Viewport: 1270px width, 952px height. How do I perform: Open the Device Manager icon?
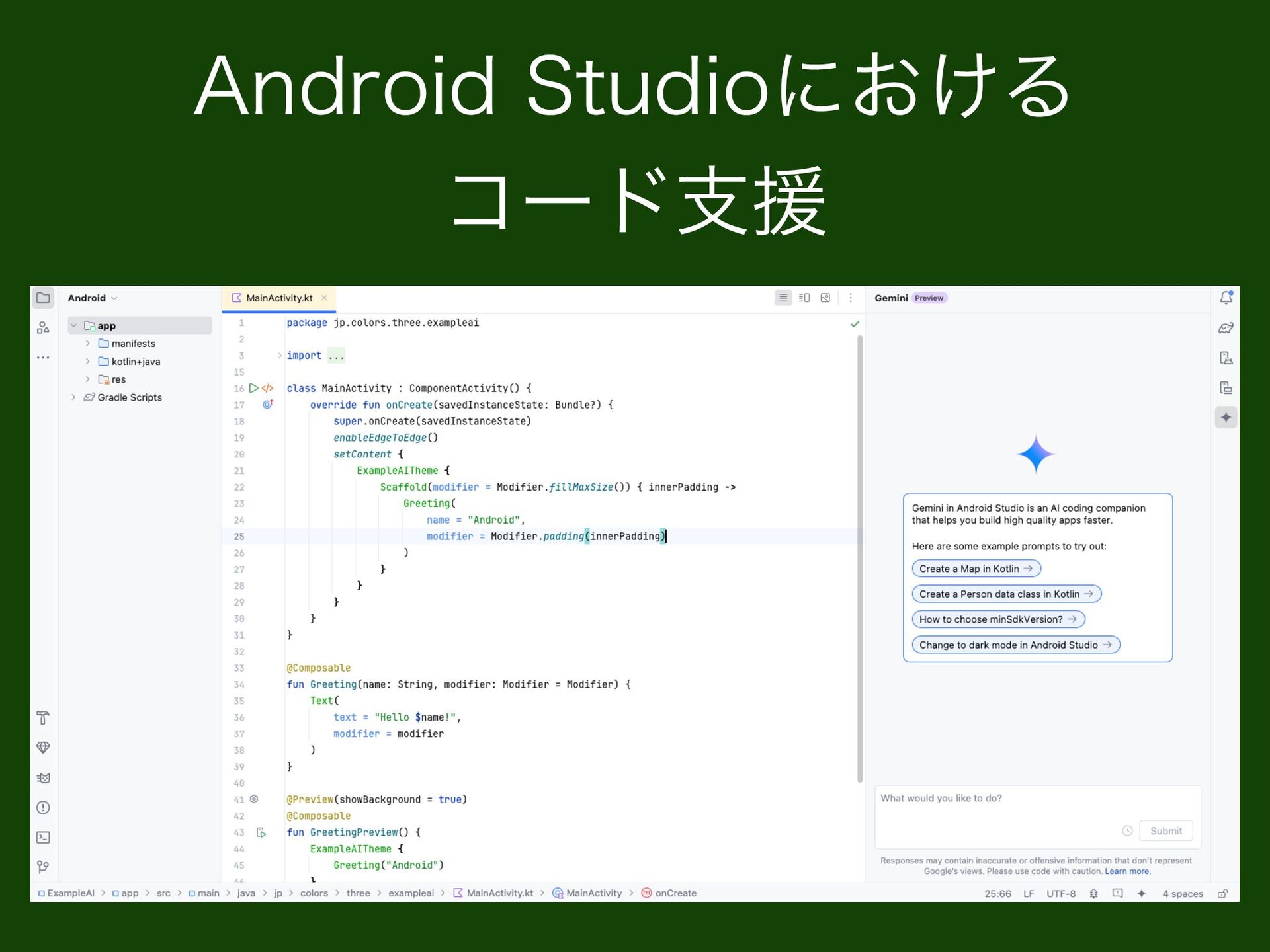[1226, 358]
